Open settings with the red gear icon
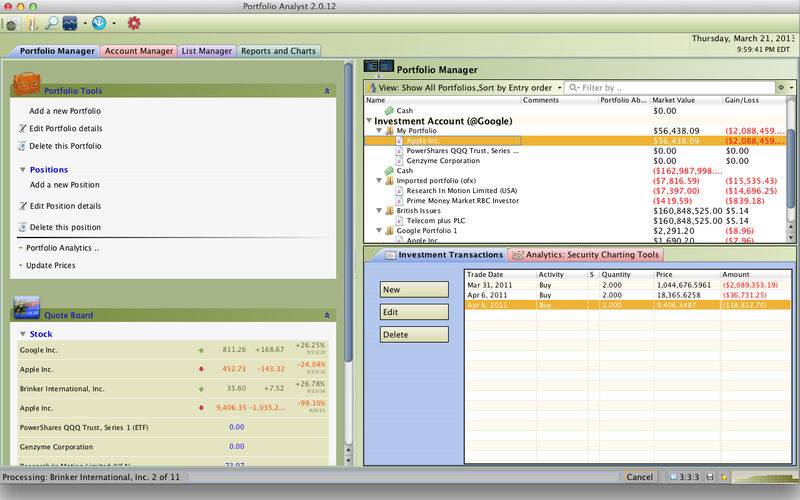 [x=134, y=23]
